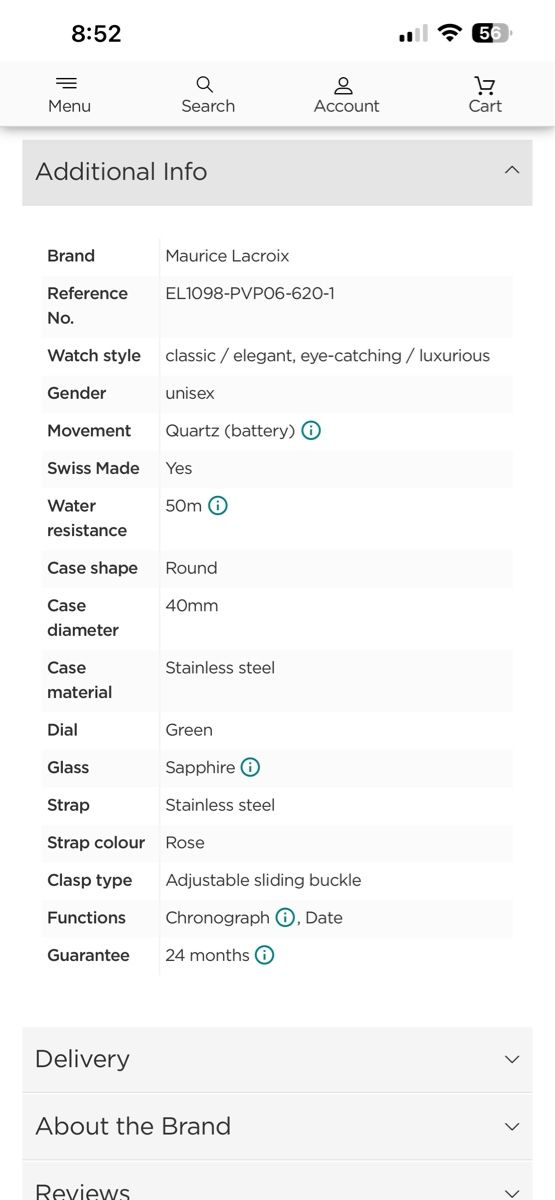Viewport: 555px width, 1200px height.
Task: Tap the Search magnifier icon
Action: (x=205, y=84)
